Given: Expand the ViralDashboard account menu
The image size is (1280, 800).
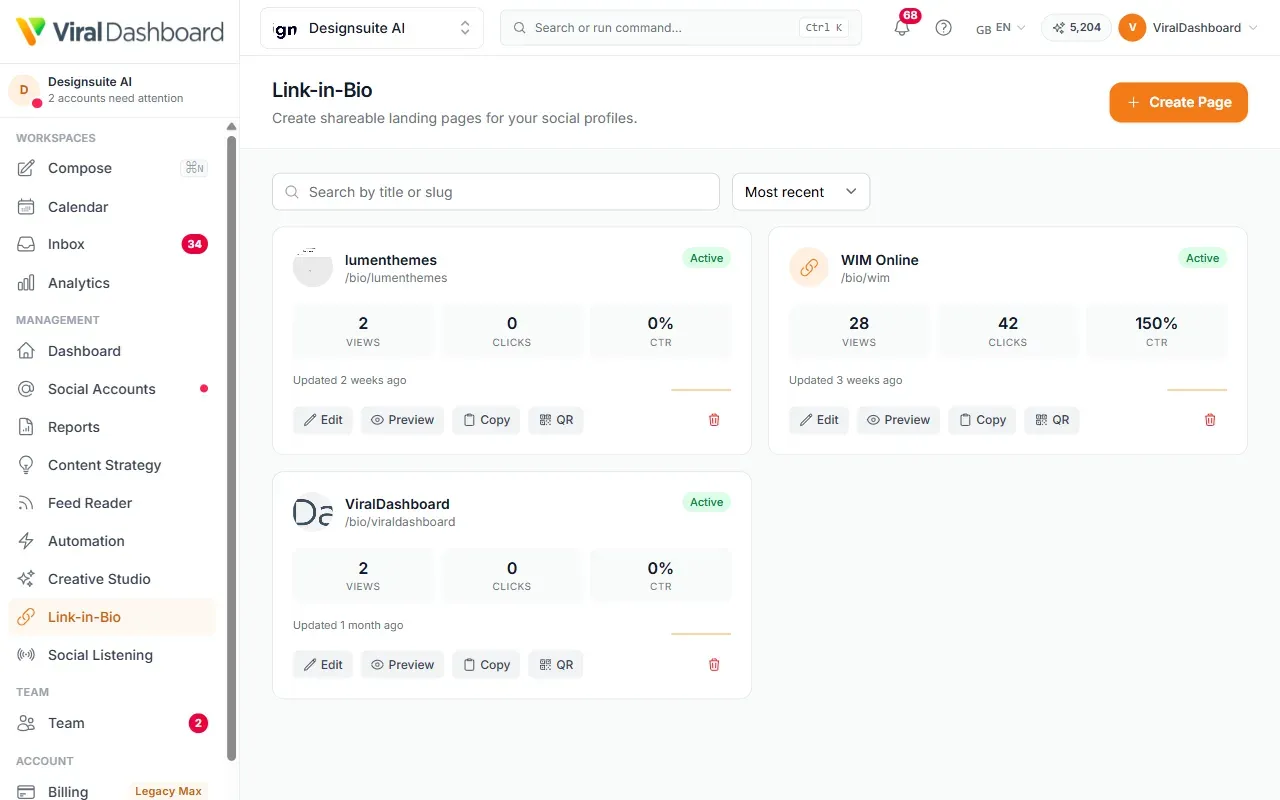Looking at the screenshot, I should click(x=1189, y=28).
